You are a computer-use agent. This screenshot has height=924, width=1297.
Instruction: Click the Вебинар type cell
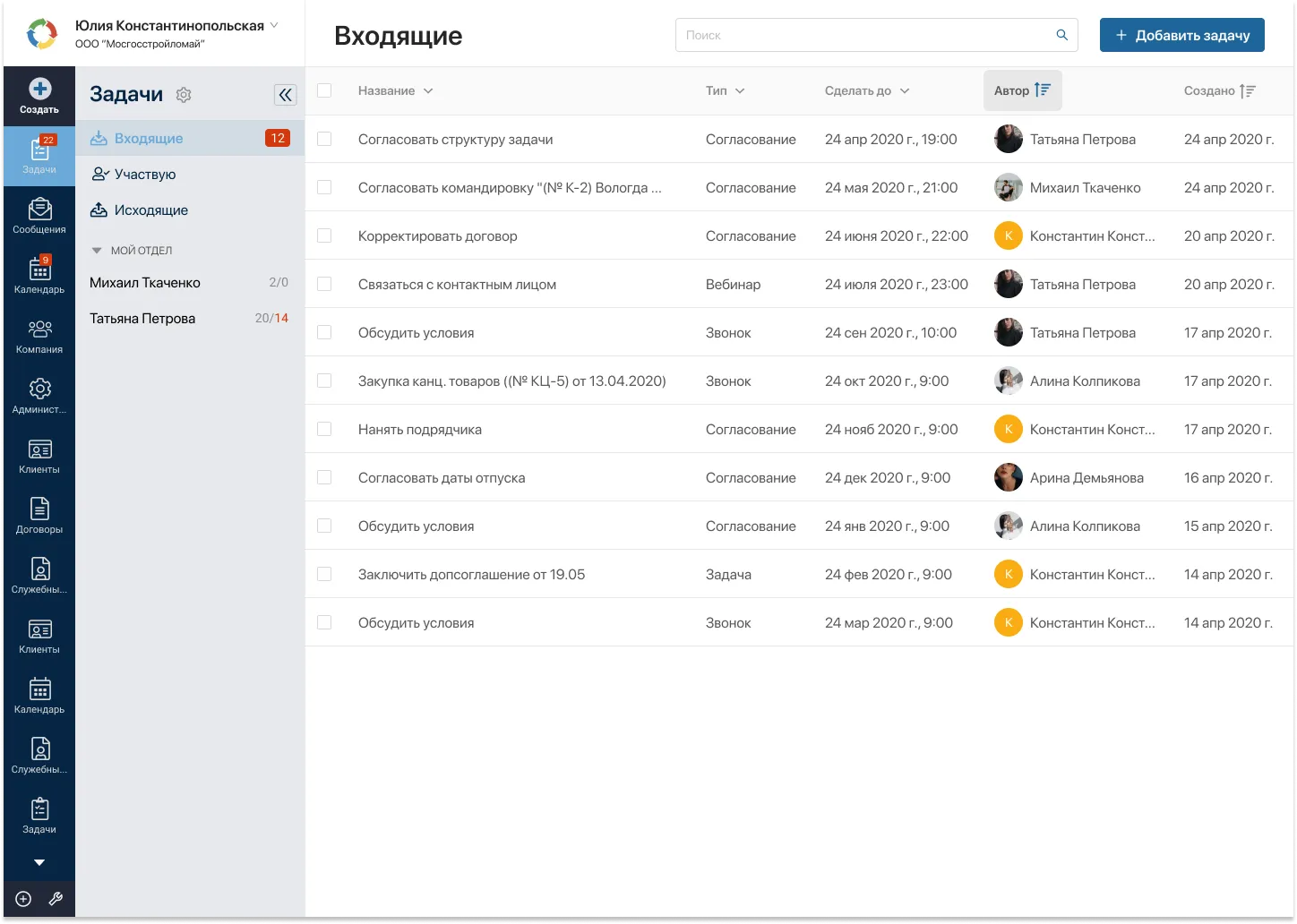click(733, 284)
